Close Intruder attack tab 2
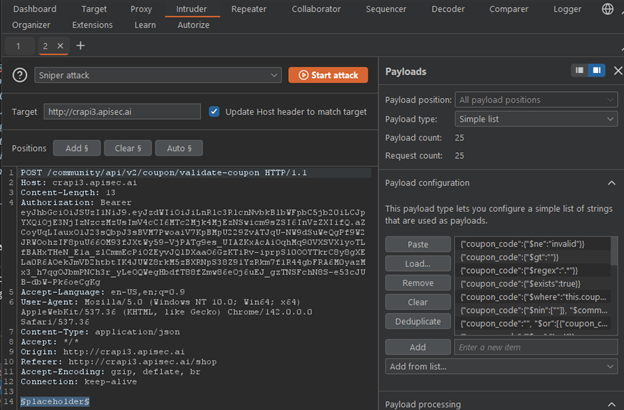 pyautogui.click(x=60, y=46)
